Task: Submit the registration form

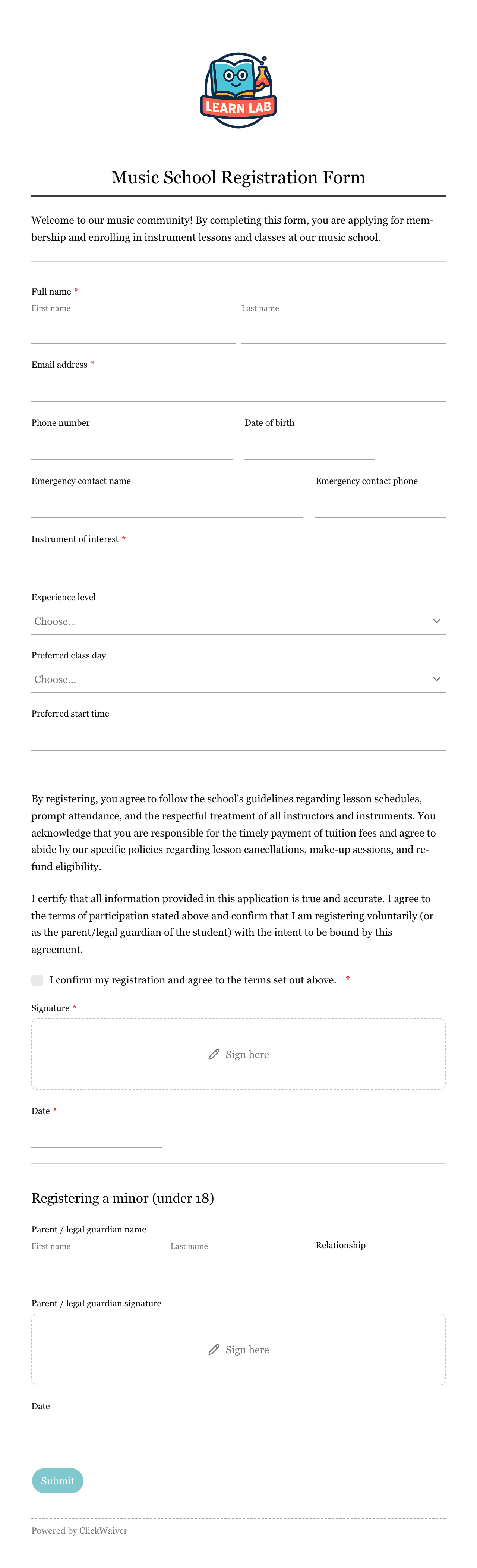Action: tap(58, 1481)
